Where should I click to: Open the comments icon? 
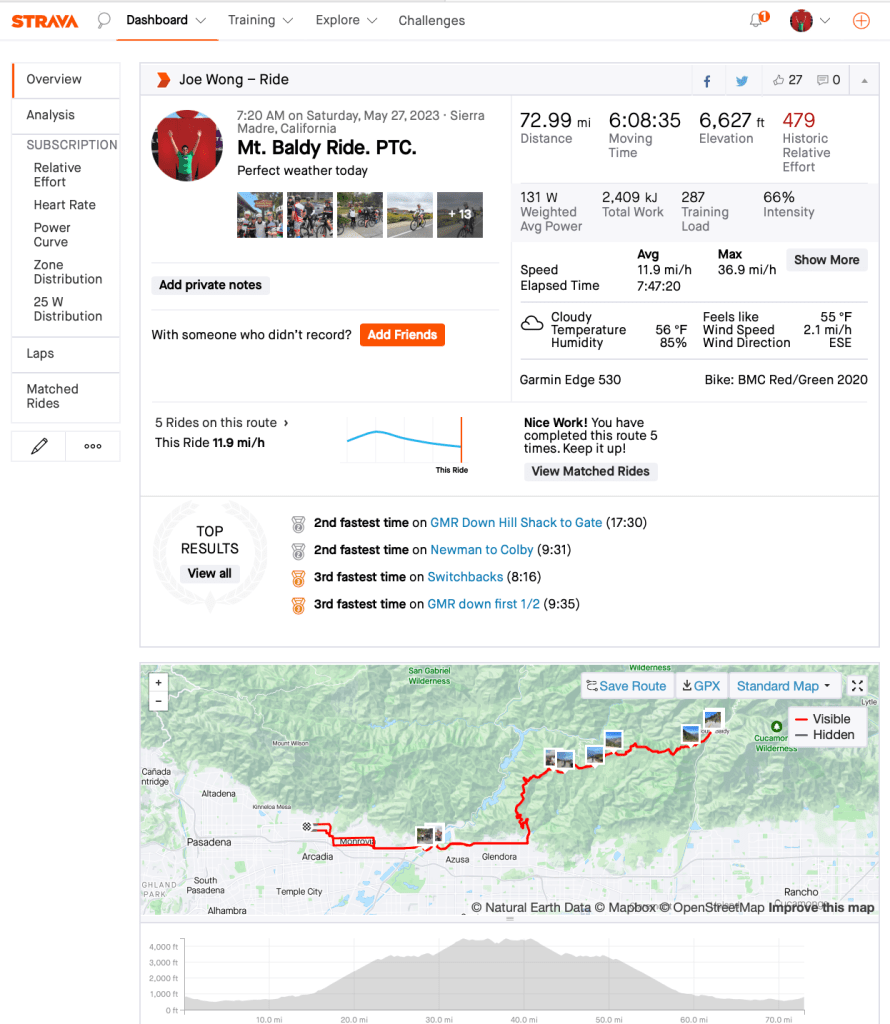[822, 80]
